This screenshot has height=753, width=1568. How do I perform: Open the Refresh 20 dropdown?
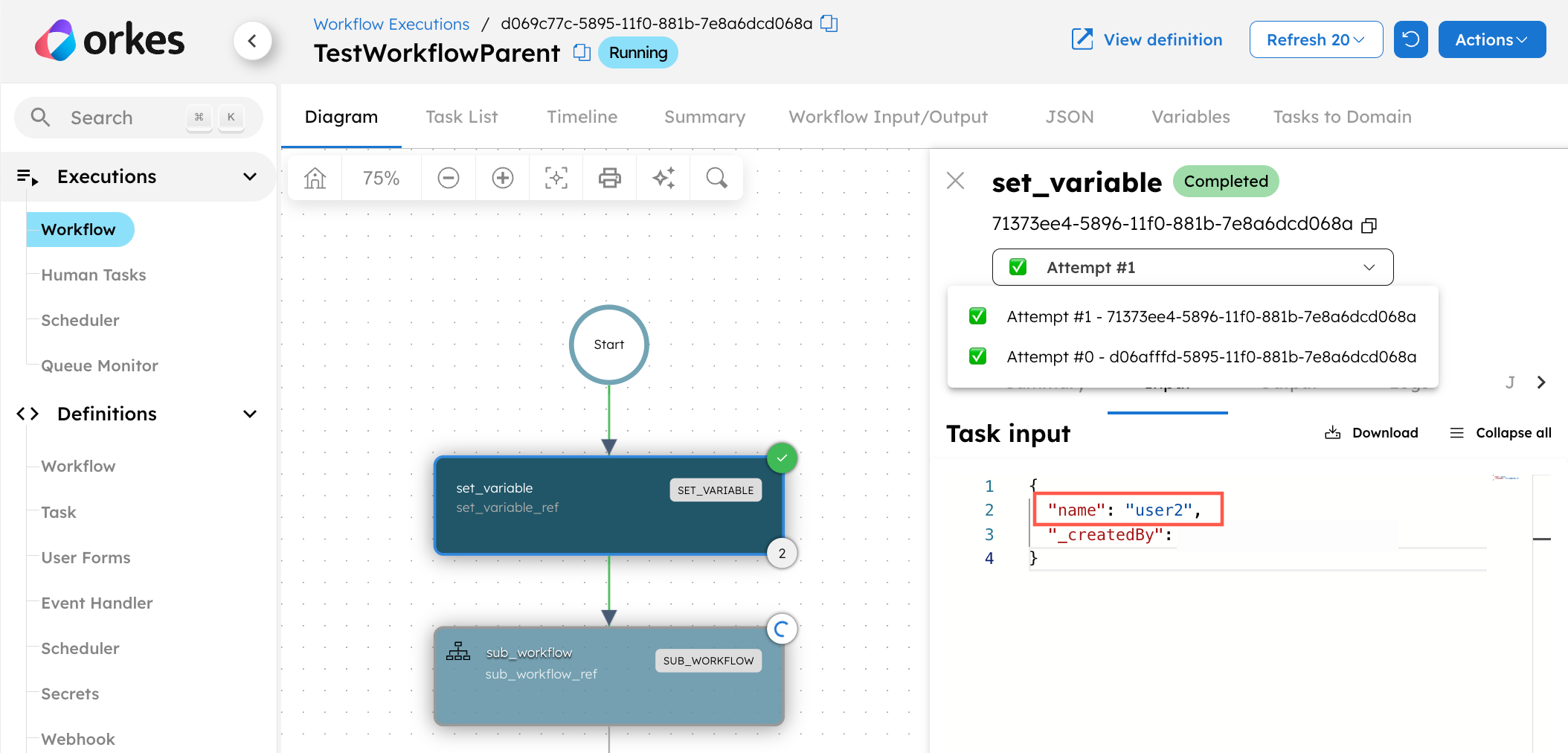tap(1316, 39)
